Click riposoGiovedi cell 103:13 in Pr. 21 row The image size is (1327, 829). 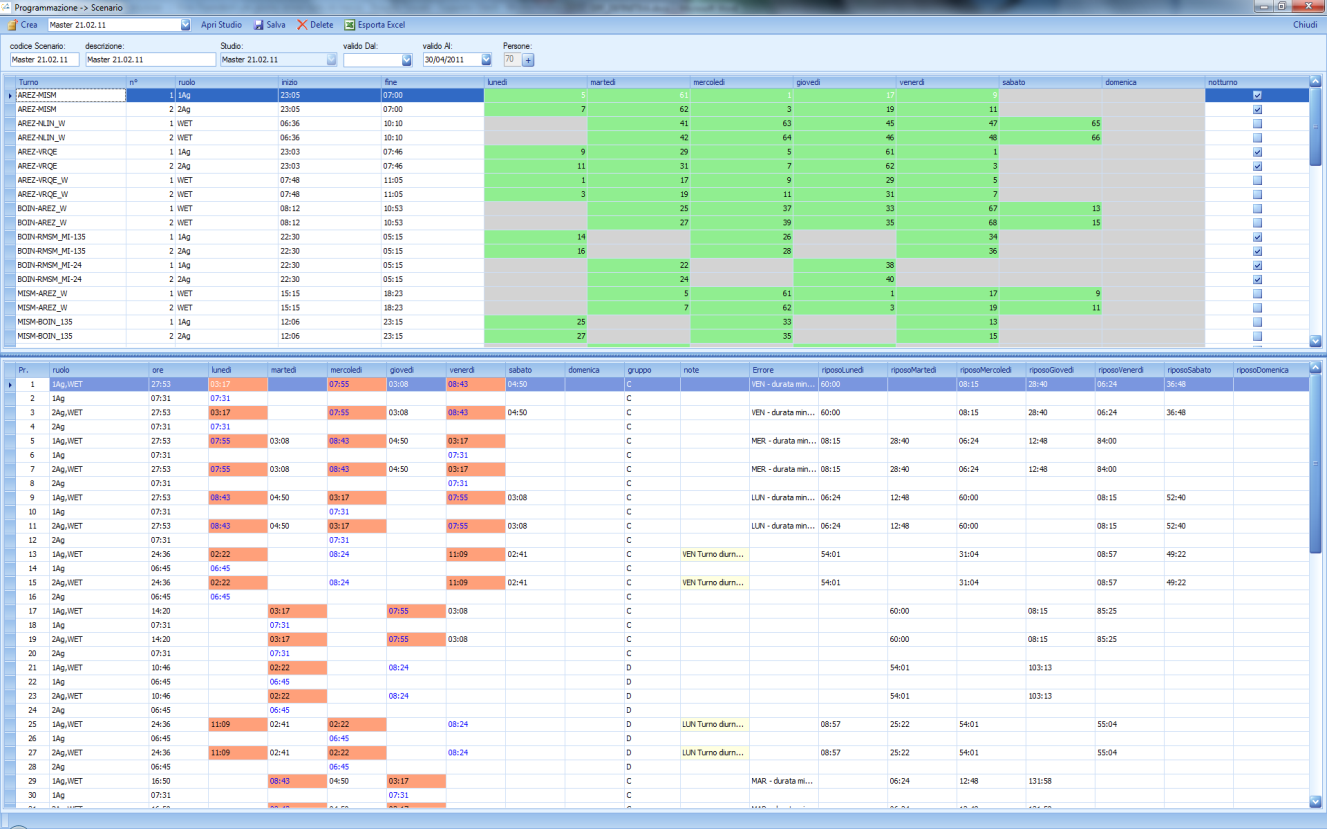tap(1060, 668)
